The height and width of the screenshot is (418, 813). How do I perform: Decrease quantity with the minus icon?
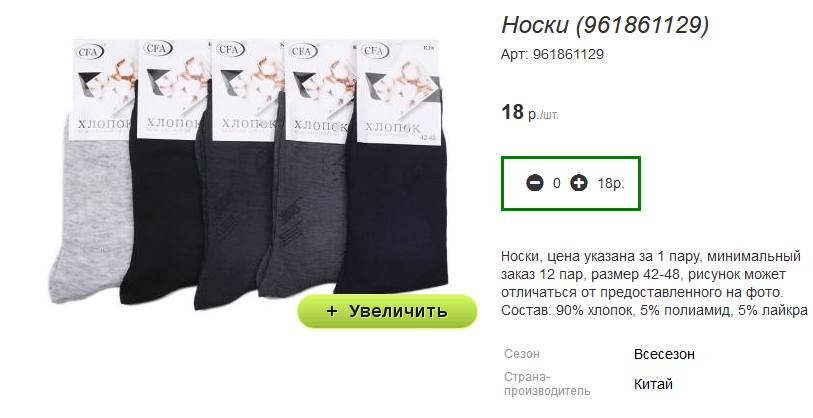535,183
